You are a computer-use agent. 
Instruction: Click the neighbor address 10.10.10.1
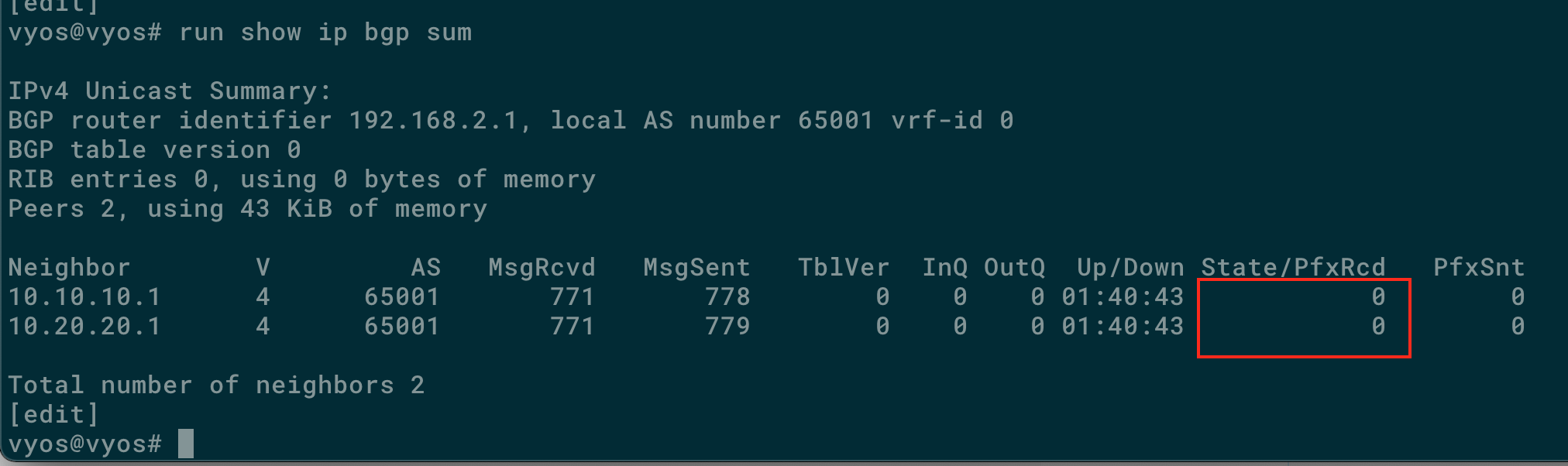point(84,296)
